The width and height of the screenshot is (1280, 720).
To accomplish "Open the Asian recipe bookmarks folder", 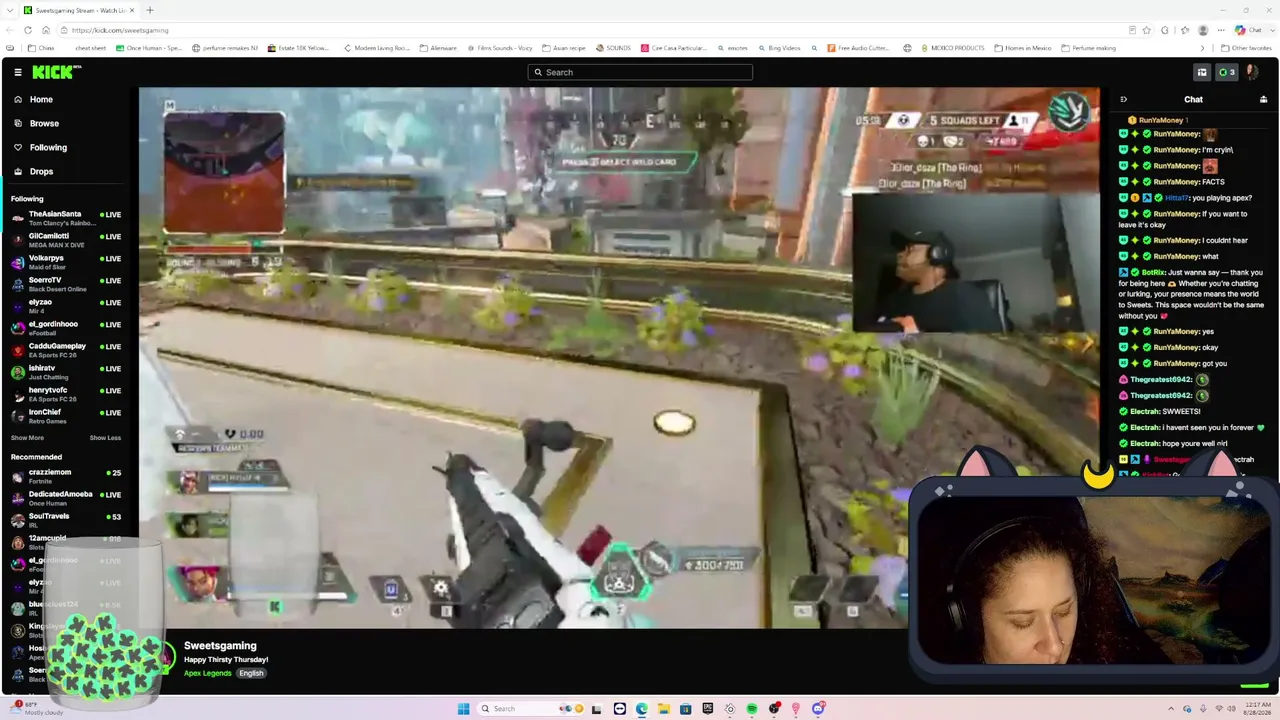I will pyautogui.click(x=563, y=48).
